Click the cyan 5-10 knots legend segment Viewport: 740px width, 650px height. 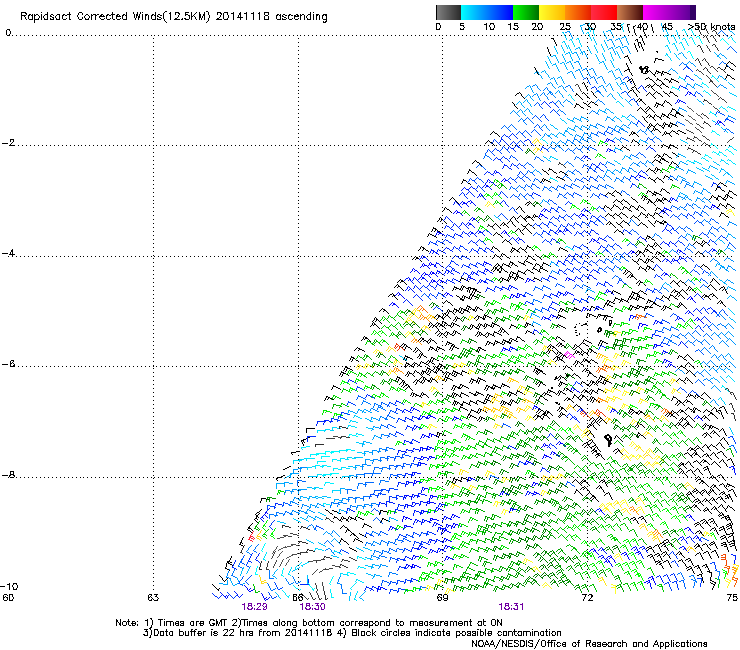(474, 12)
